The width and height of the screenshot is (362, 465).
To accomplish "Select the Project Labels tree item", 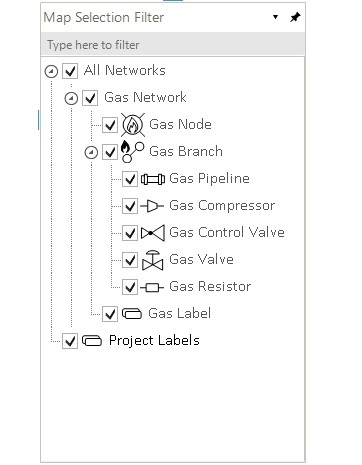I will point(154,341).
